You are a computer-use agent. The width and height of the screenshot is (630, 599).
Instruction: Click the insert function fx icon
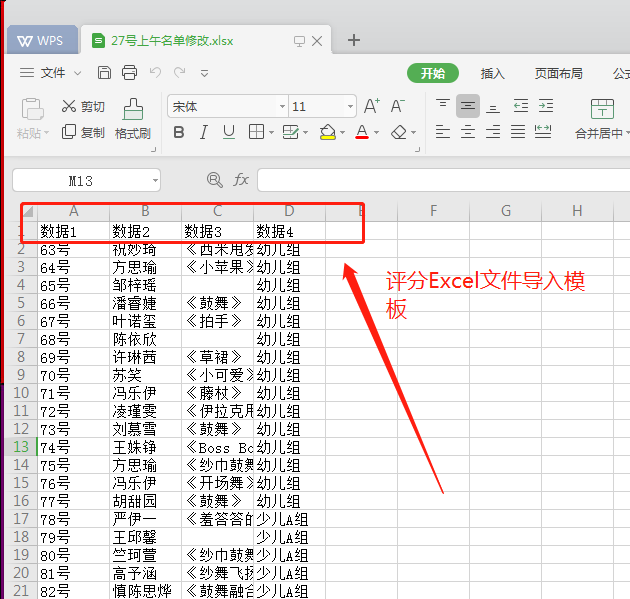click(x=241, y=180)
